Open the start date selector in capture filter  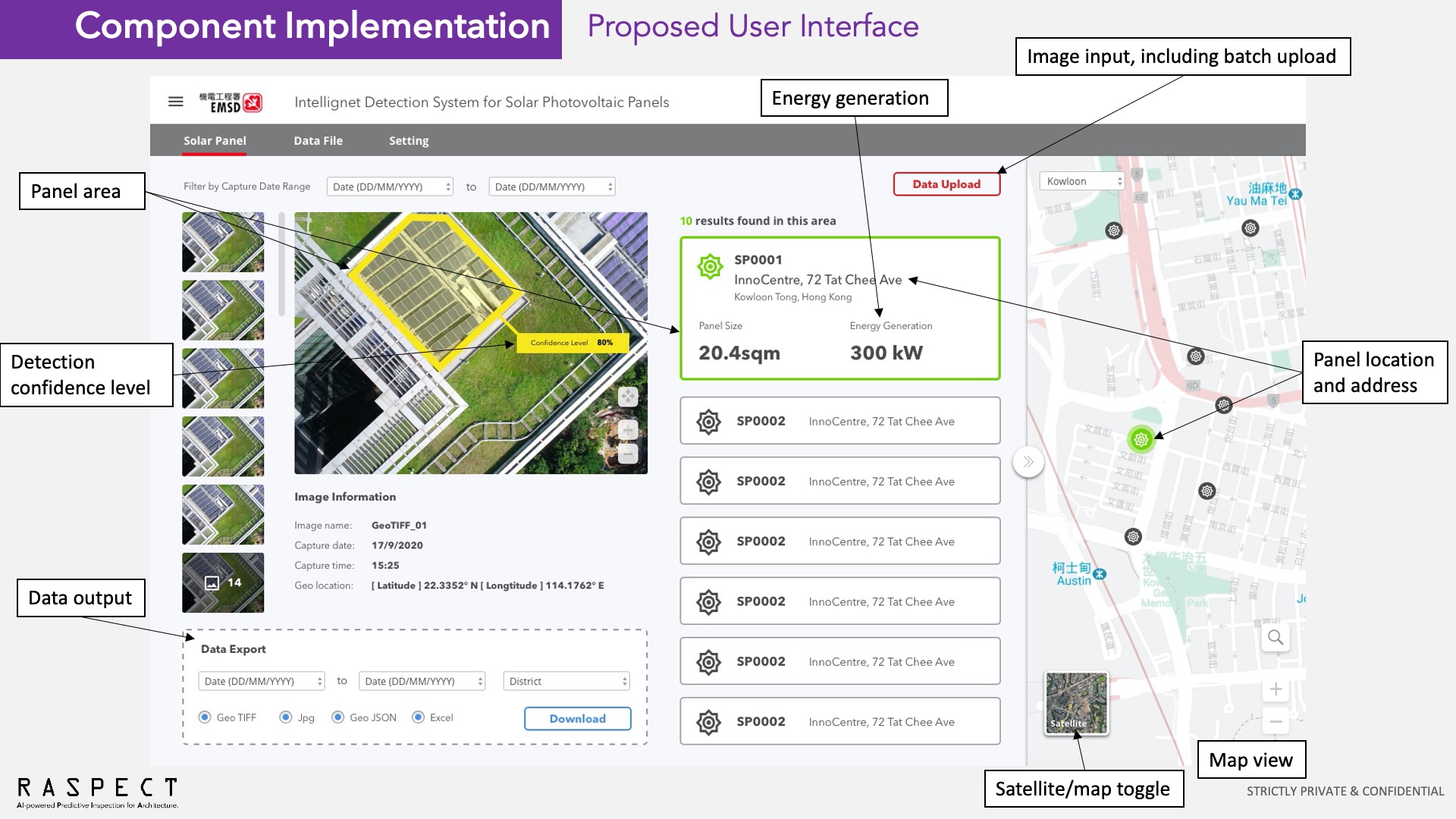[390, 186]
